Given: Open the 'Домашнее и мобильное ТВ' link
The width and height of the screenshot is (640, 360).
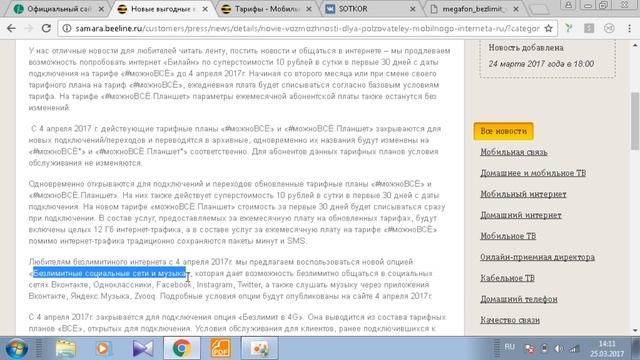Looking at the screenshot, I should [533, 173].
